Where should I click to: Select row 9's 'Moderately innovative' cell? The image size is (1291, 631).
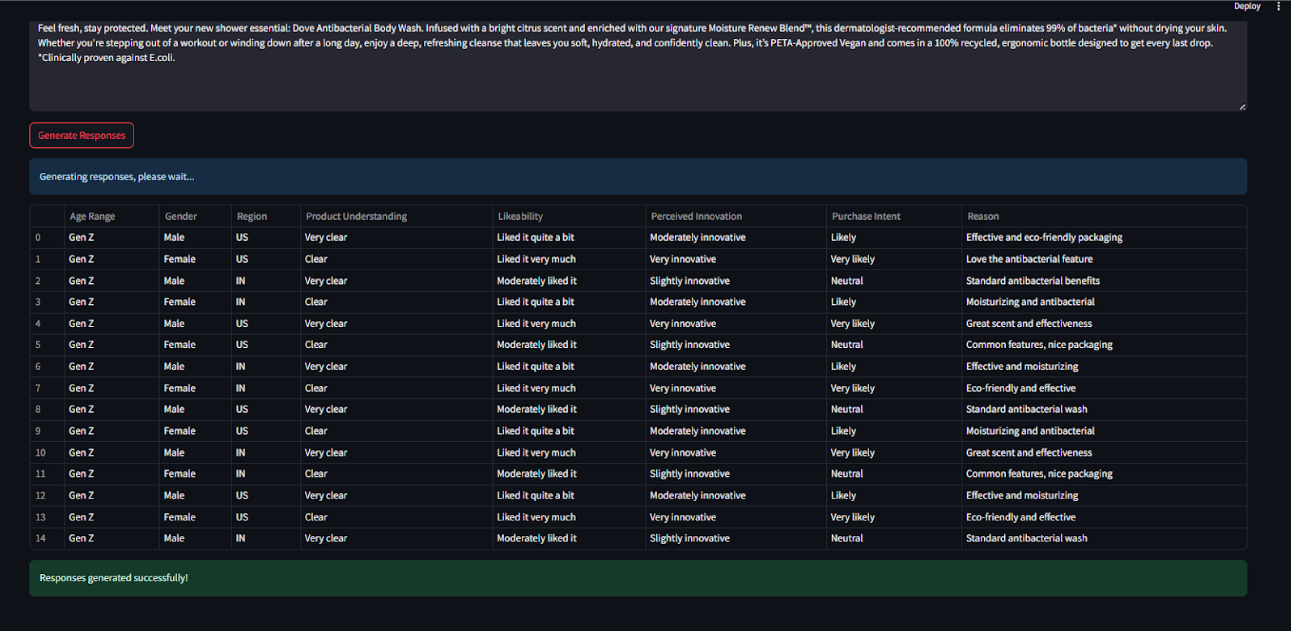(x=736, y=431)
